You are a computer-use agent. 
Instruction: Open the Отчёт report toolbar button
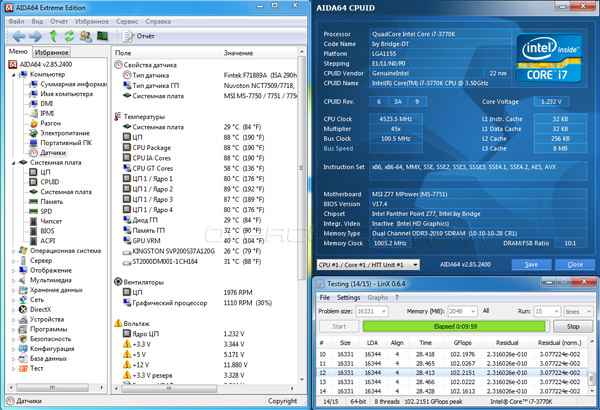pos(138,36)
